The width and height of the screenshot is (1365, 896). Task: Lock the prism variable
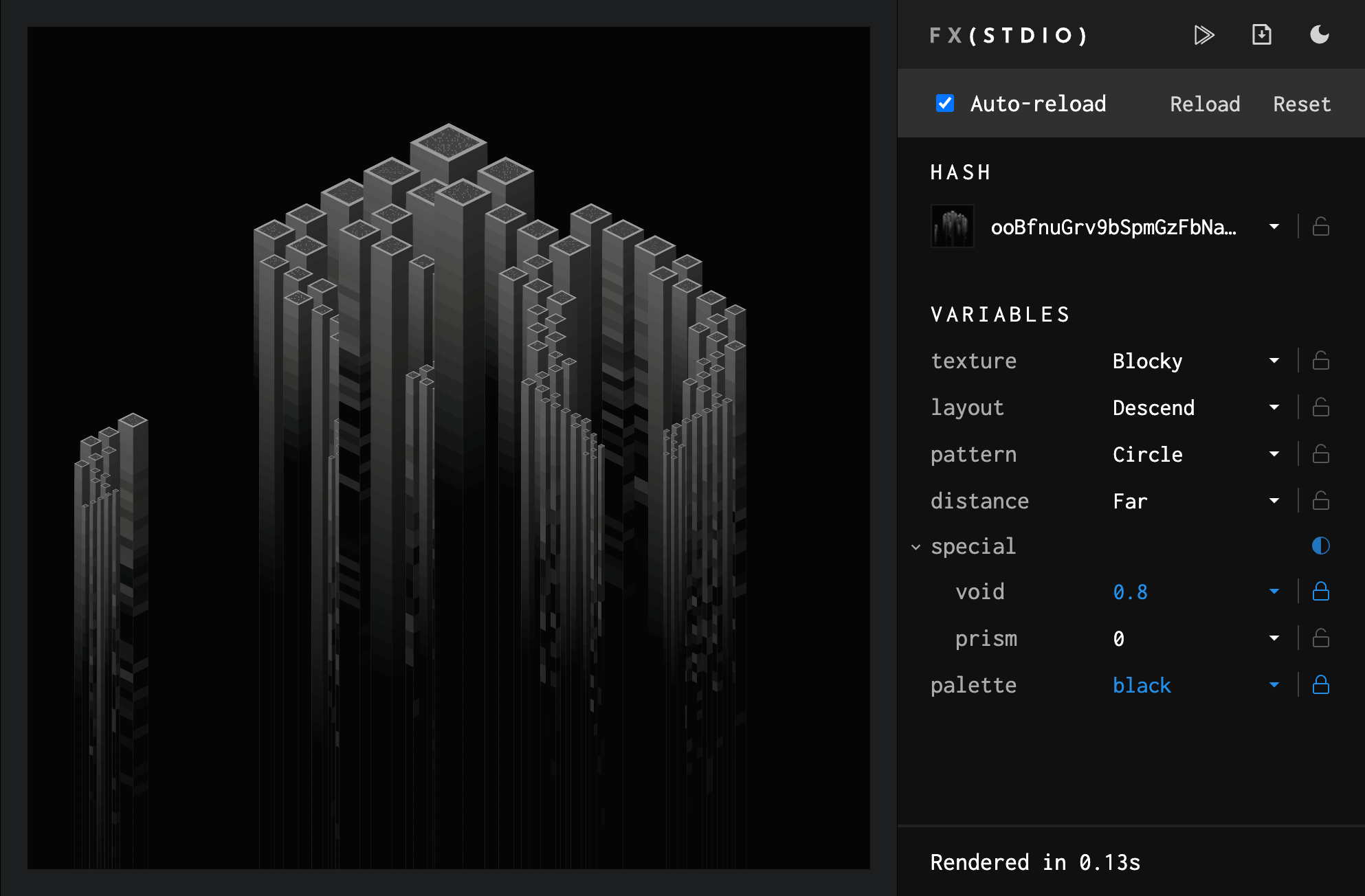pyautogui.click(x=1320, y=638)
